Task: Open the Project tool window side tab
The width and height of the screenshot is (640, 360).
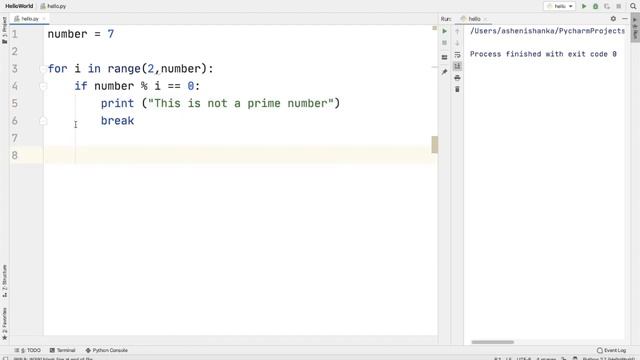Action: 4,30
